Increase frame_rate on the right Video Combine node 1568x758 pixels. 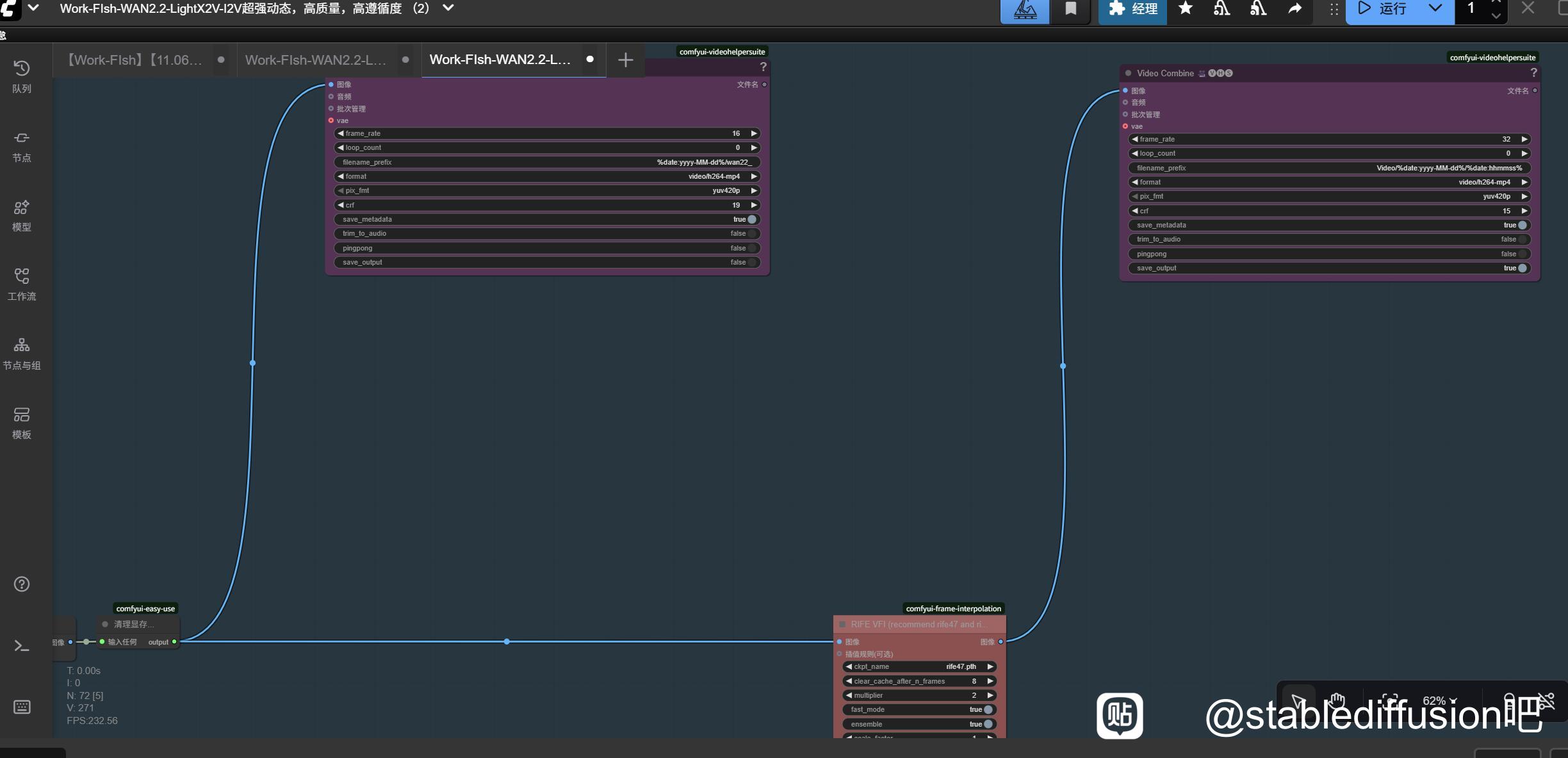(1524, 139)
